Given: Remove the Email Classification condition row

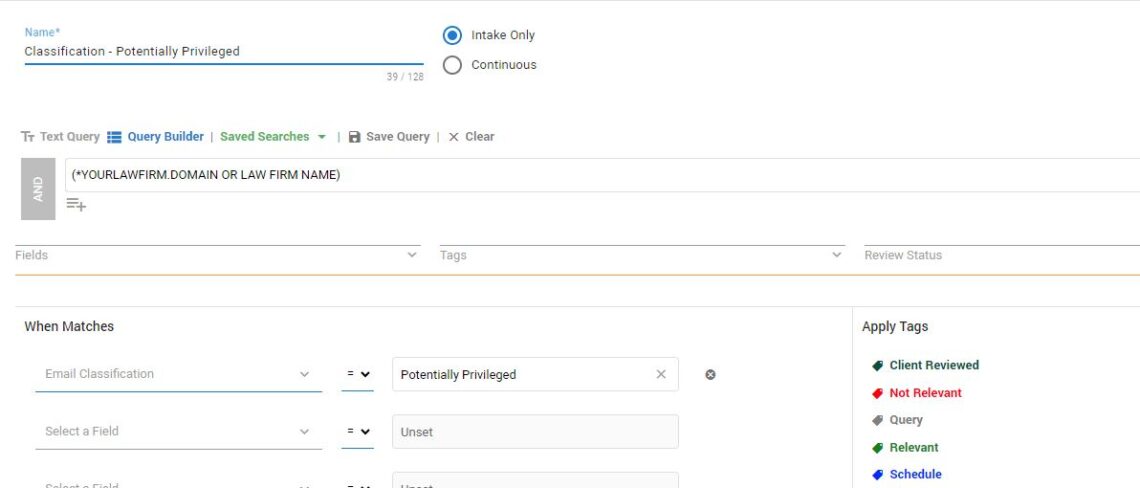Looking at the screenshot, I should tap(710, 375).
